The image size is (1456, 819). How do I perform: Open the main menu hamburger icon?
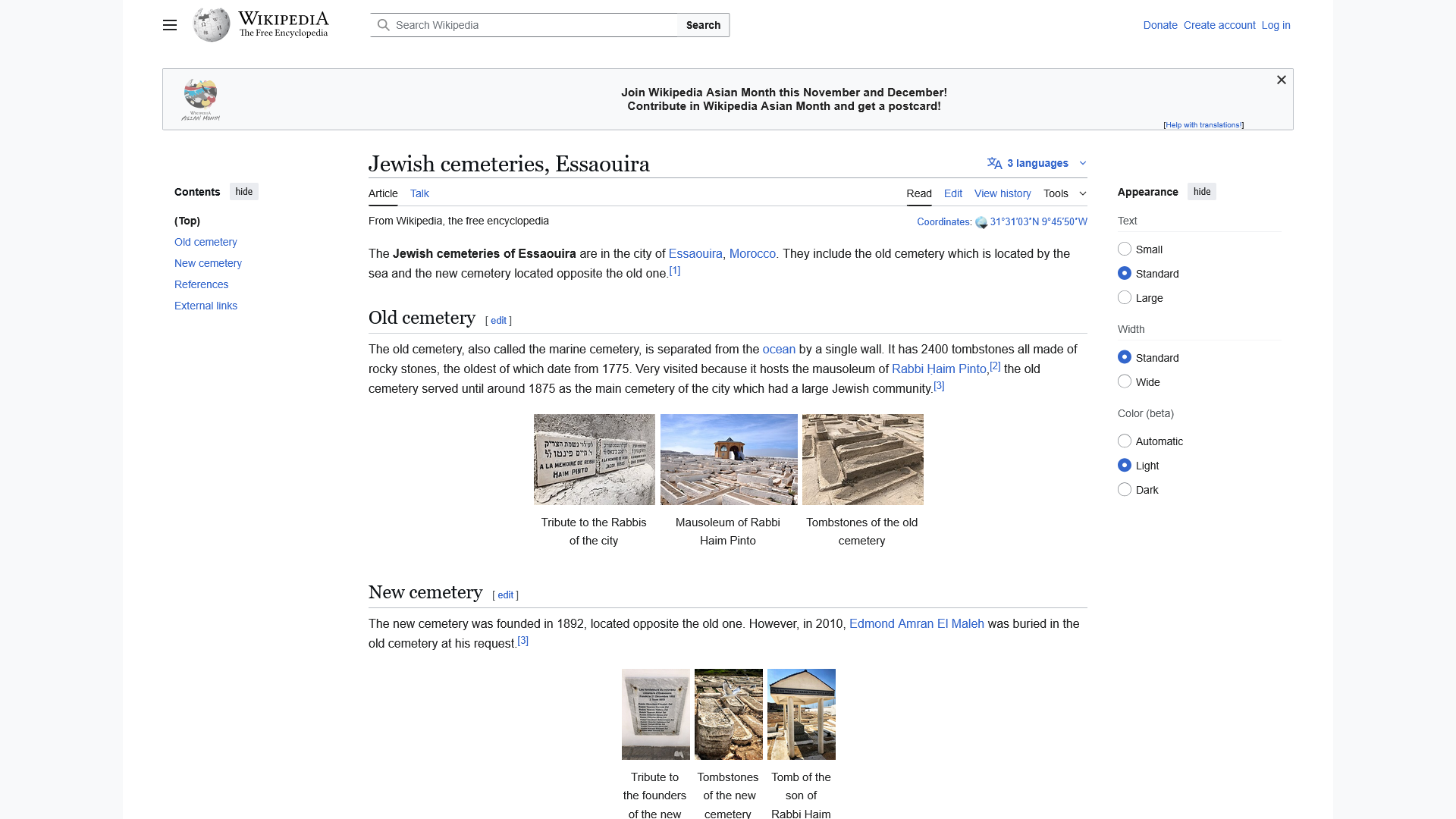click(x=169, y=25)
